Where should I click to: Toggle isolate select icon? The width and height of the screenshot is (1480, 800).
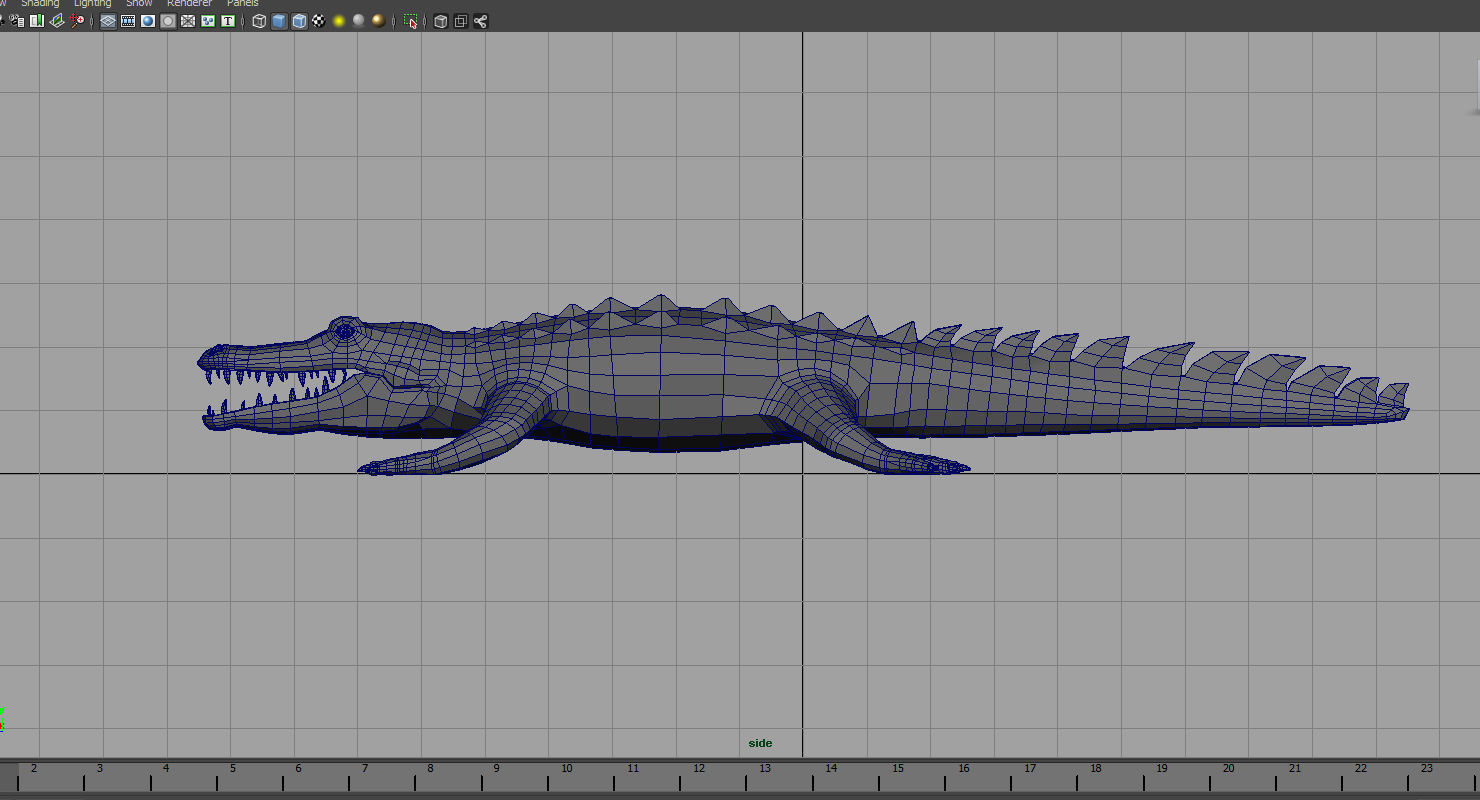tap(411, 21)
